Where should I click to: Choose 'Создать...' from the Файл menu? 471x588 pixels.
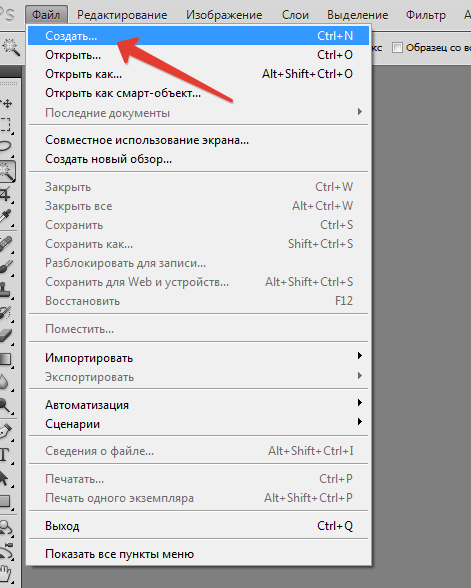[x=198, y=36]
